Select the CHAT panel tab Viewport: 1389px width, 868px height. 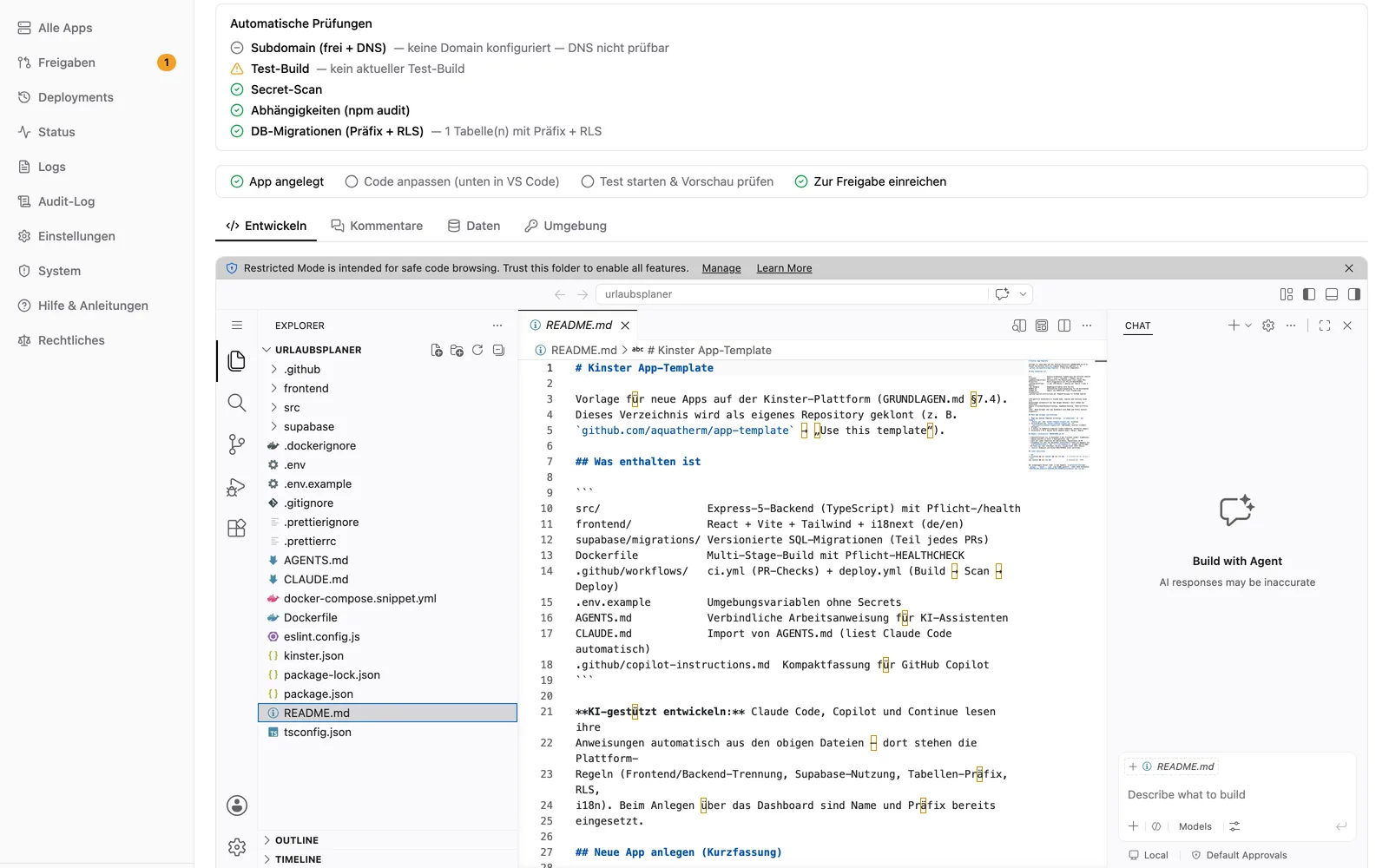pyautogui.click(x=1137, y=325)
